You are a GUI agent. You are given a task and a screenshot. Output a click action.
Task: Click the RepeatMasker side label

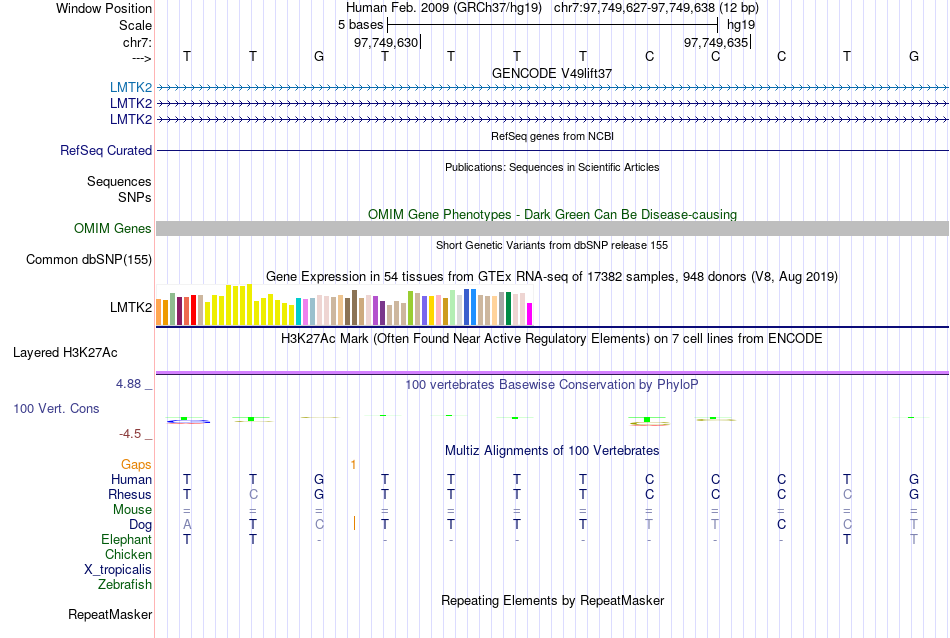pos(110,614)
